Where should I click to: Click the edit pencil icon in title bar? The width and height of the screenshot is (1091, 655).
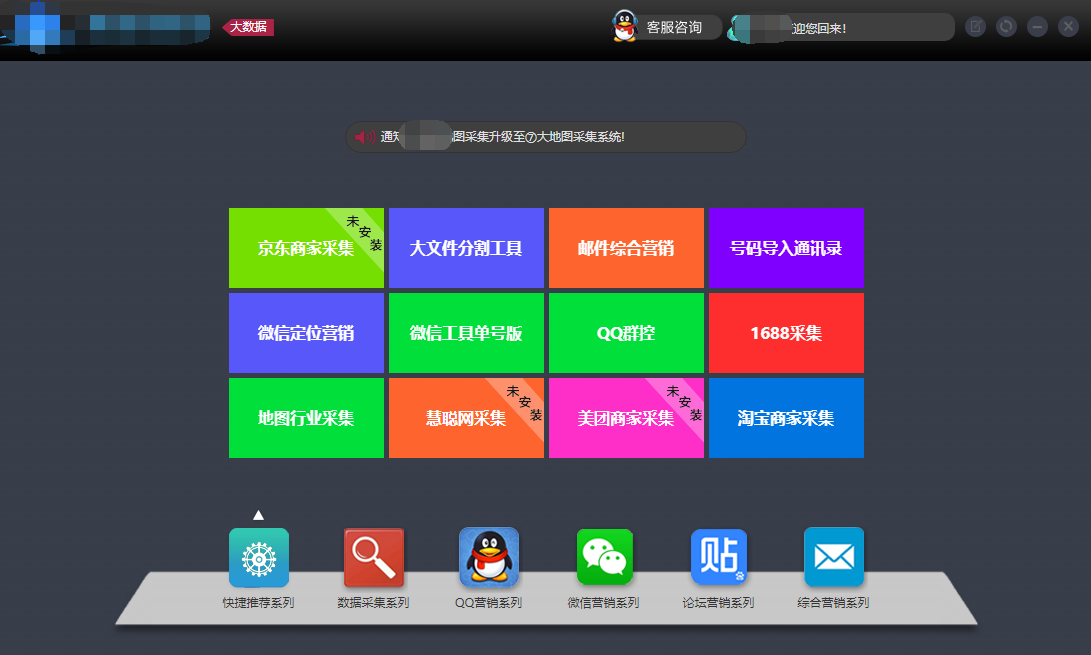pos(975,27)
